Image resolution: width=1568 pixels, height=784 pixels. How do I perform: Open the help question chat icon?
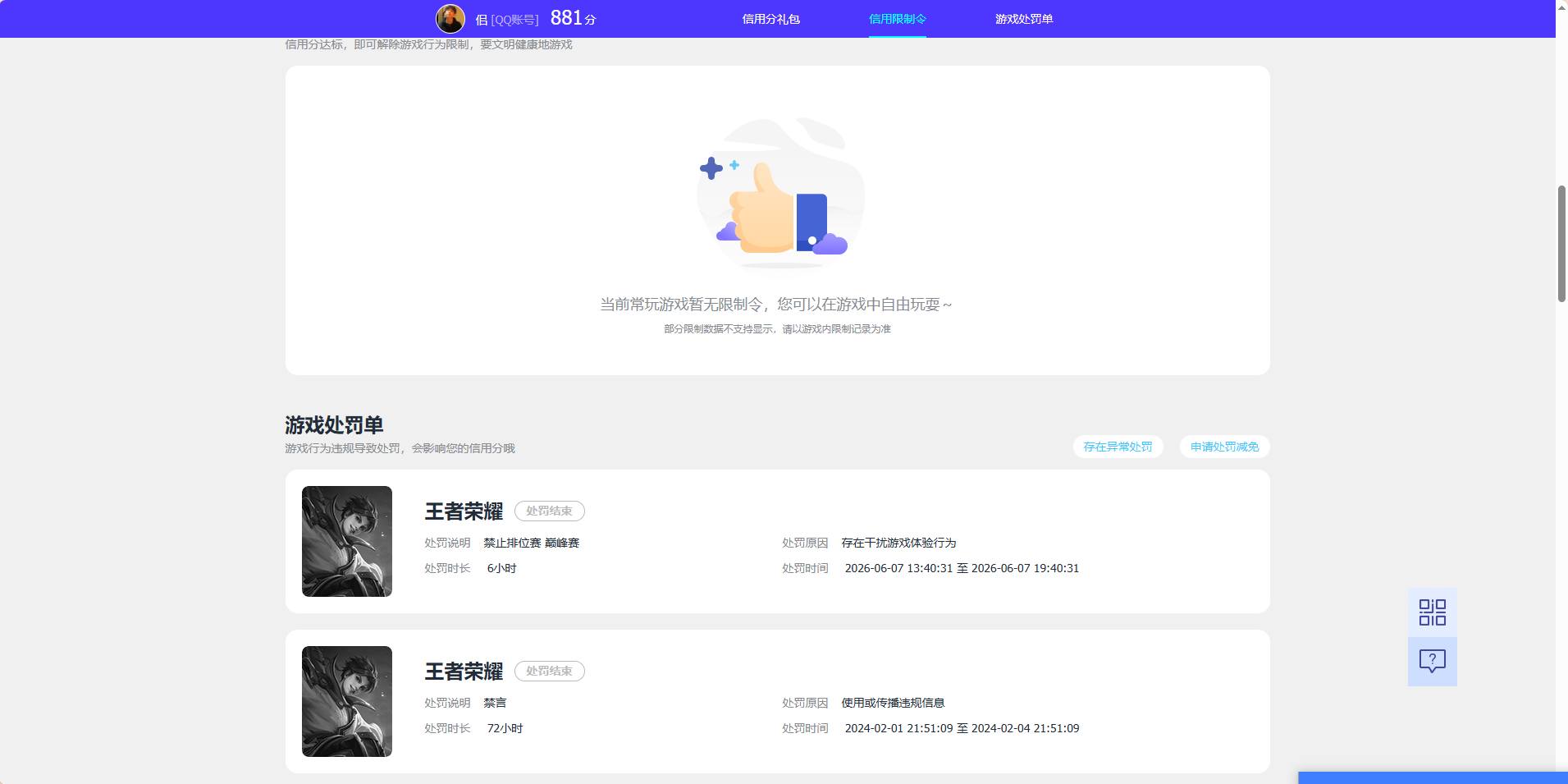(x=1432, y=661)
